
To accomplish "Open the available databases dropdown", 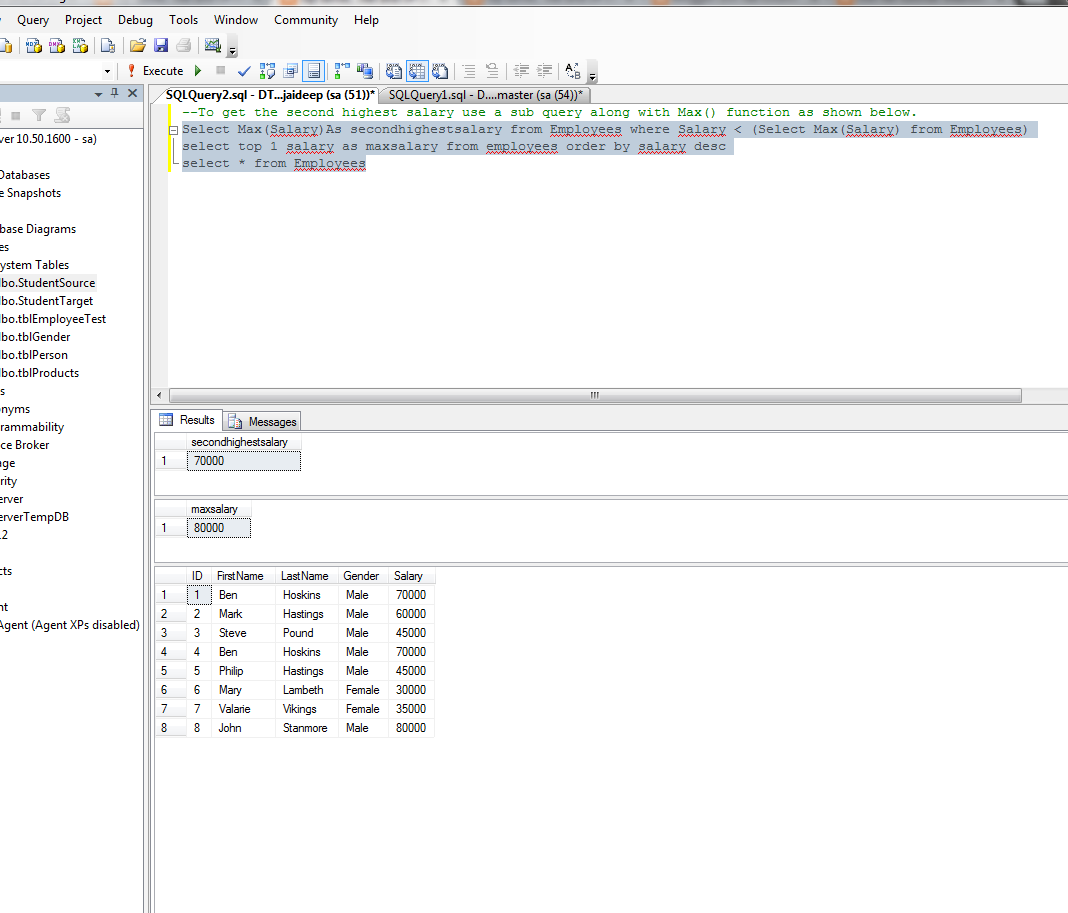I will point(107,71).
